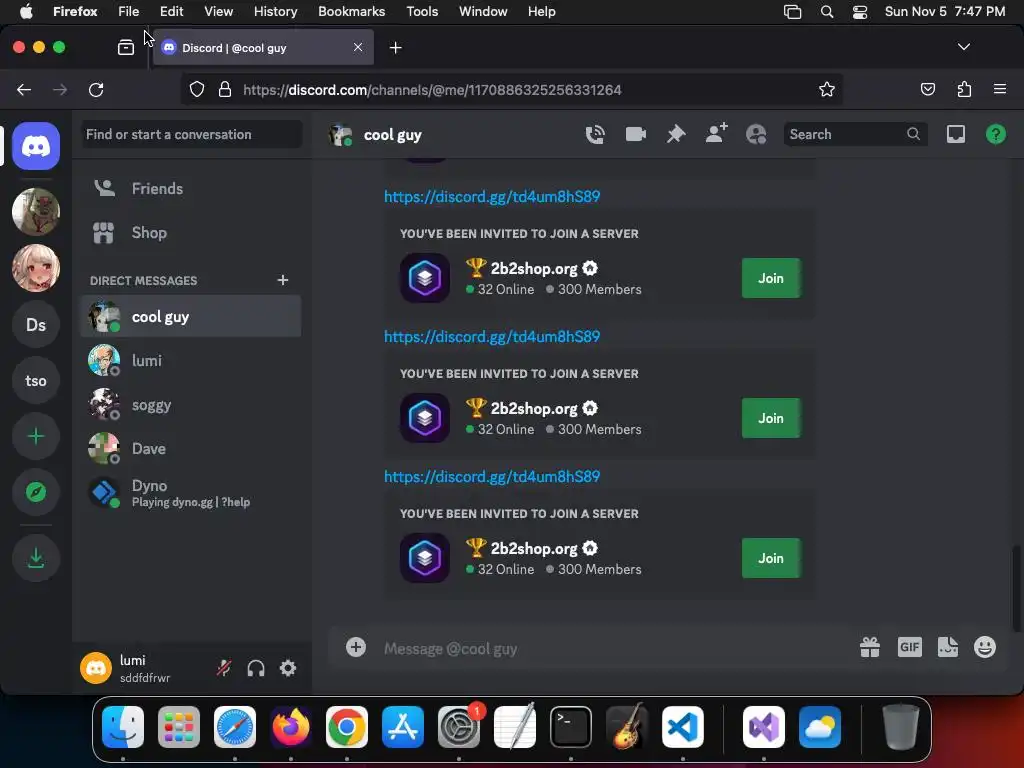Open the Edit menu
1024x768 pixels.
tap(171, 11)
